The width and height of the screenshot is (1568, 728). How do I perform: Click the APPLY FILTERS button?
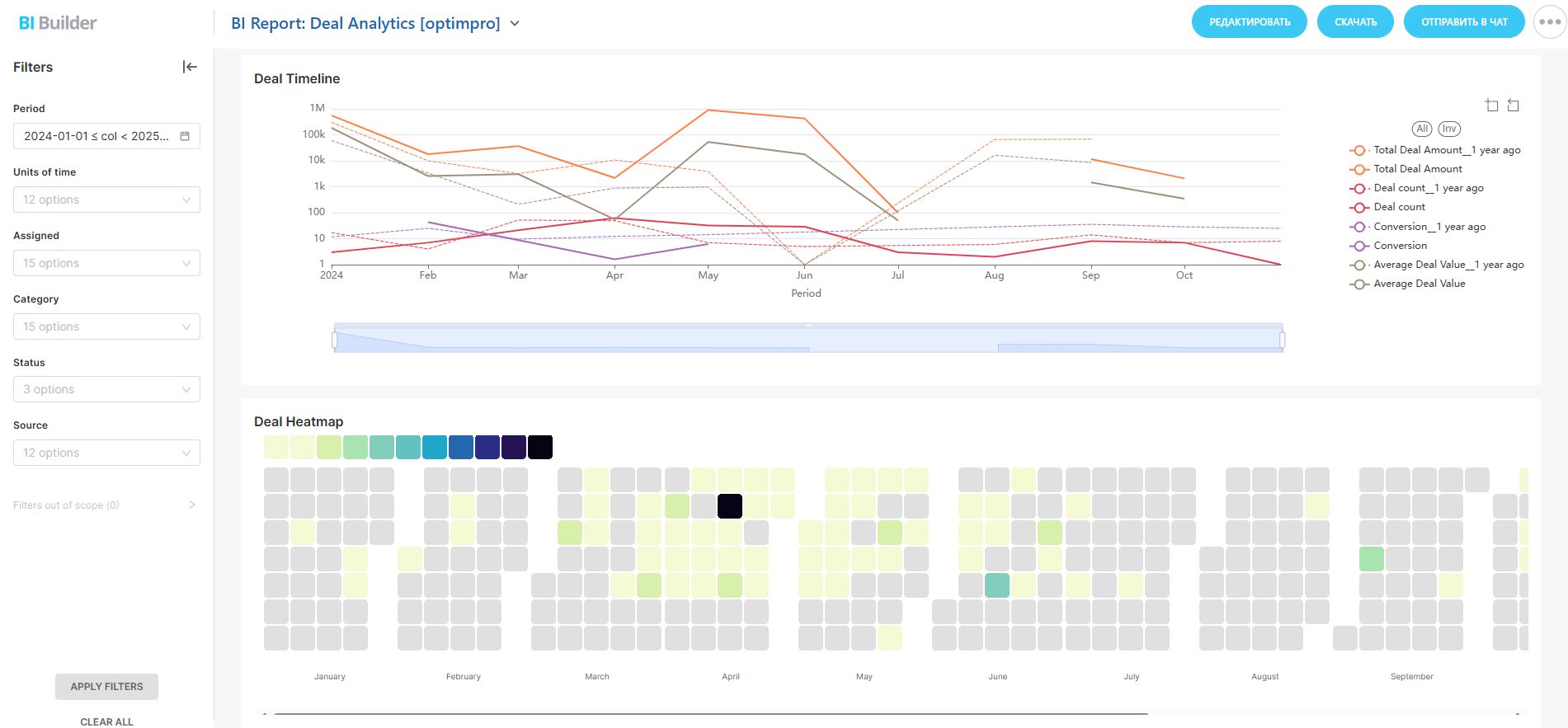(106, 686)
